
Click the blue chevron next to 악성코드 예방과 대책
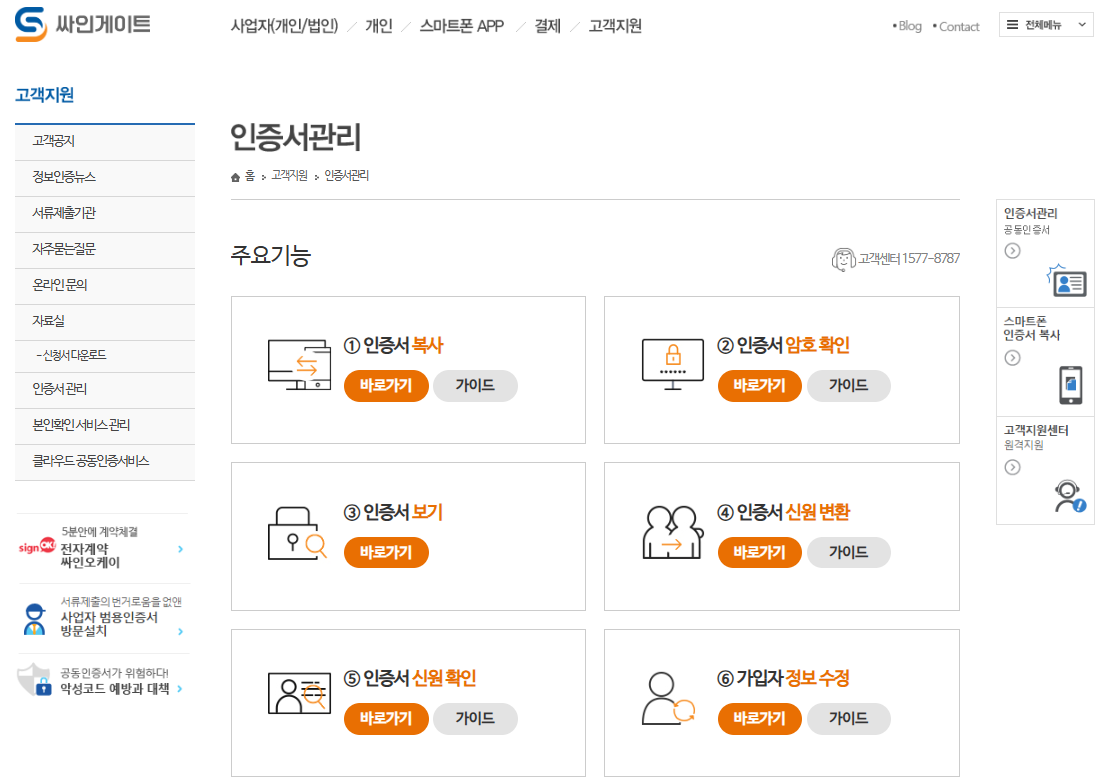(180, 689)
